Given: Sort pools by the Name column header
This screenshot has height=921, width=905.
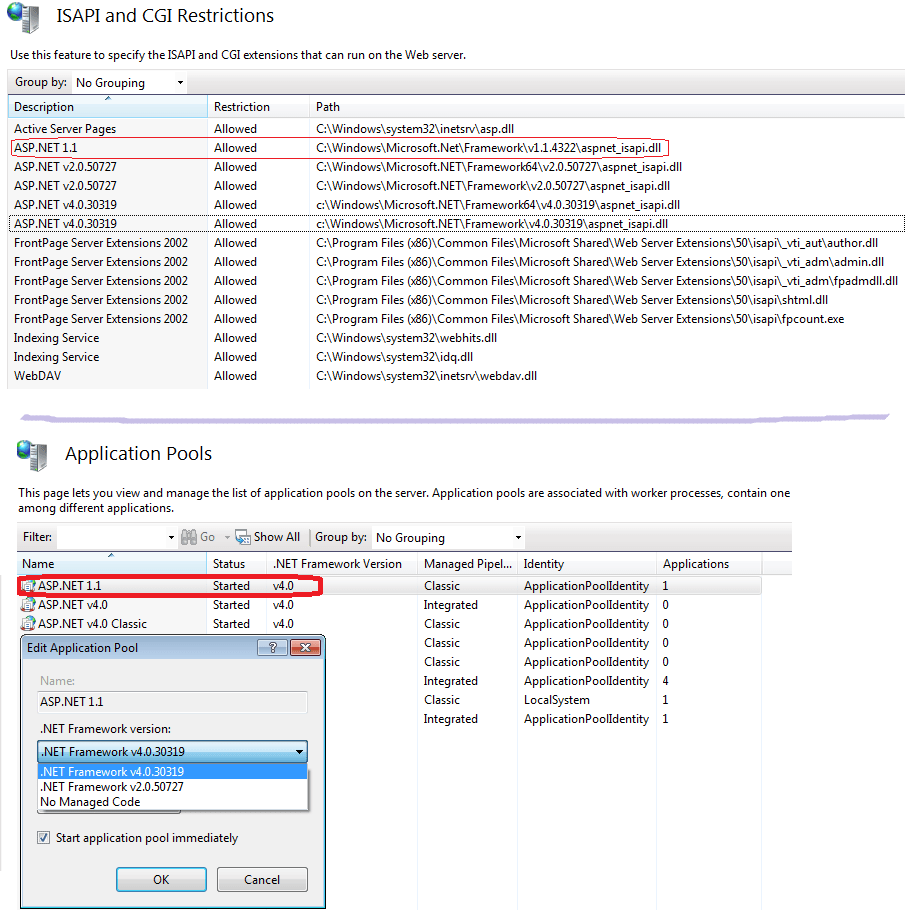Looking at the screenshot, I should (112, 564).
